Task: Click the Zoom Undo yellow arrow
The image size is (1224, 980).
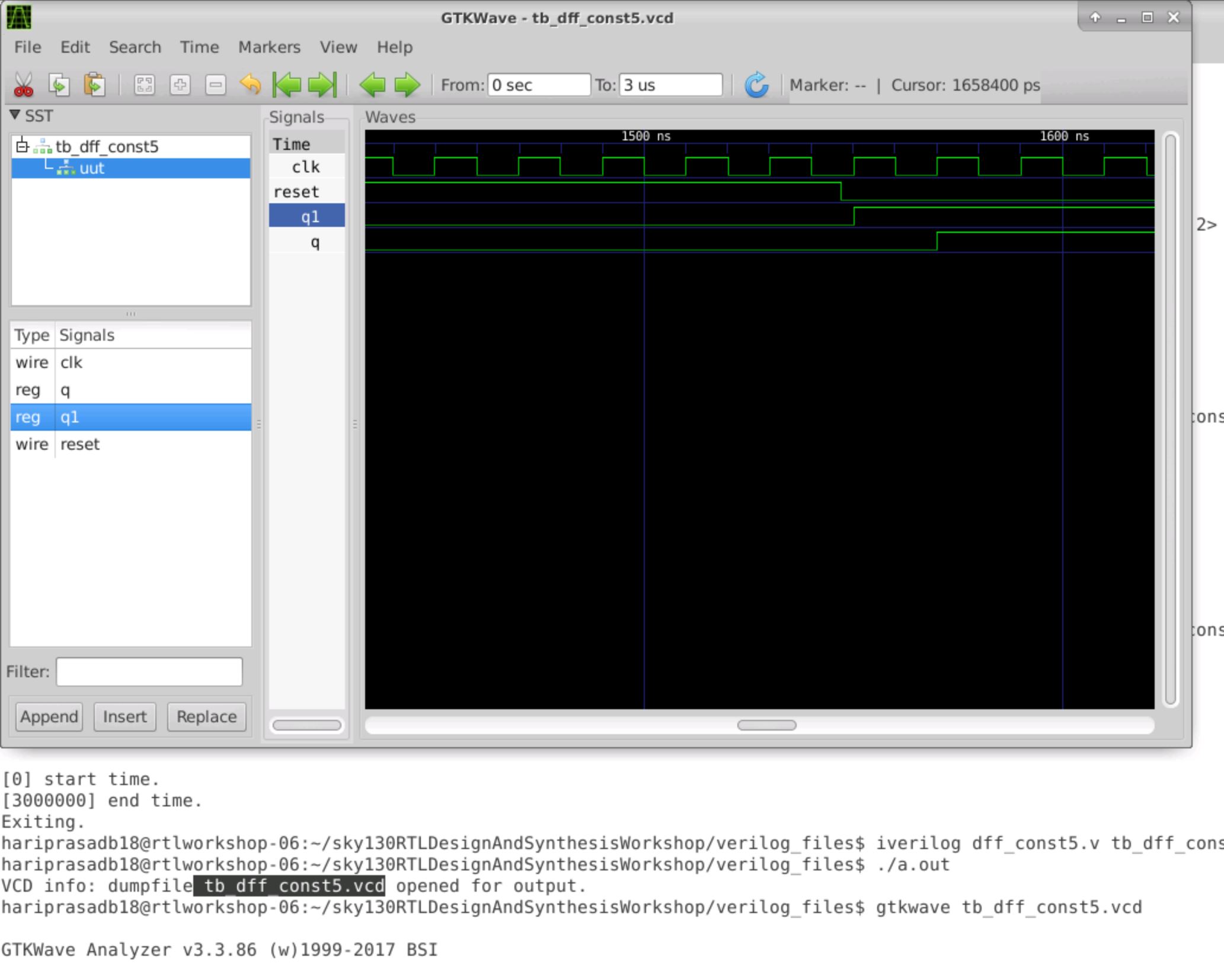Action: click(x=251, y=85)
